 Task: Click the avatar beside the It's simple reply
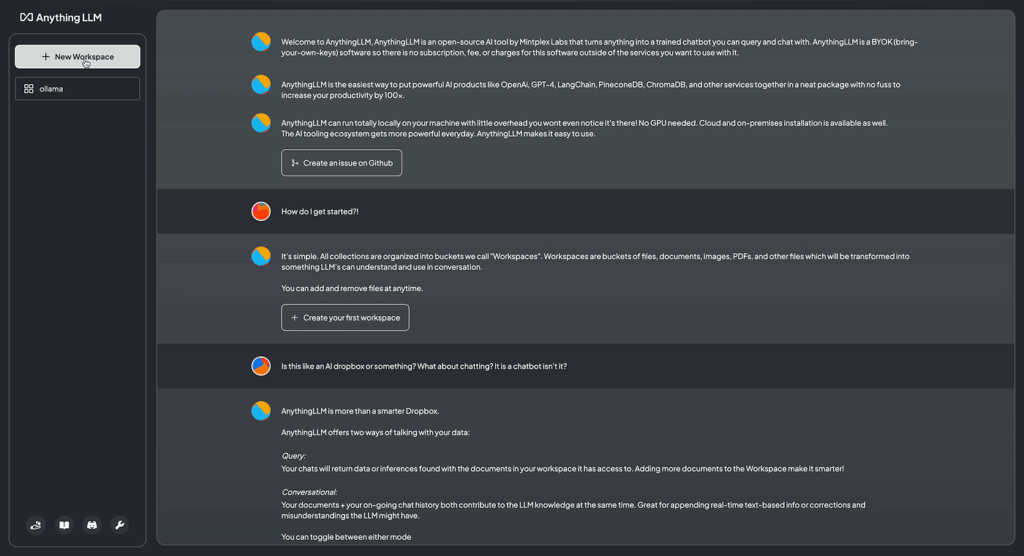(261, 256)
